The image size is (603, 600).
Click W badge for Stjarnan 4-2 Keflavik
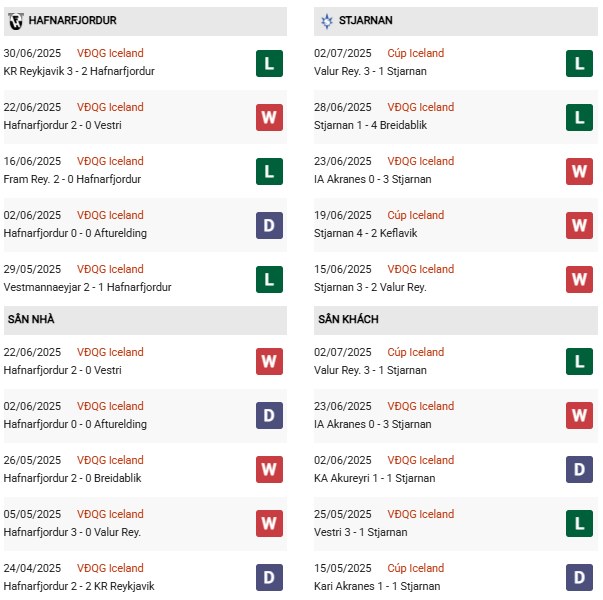pyautogui.click(x=578, y=225)
